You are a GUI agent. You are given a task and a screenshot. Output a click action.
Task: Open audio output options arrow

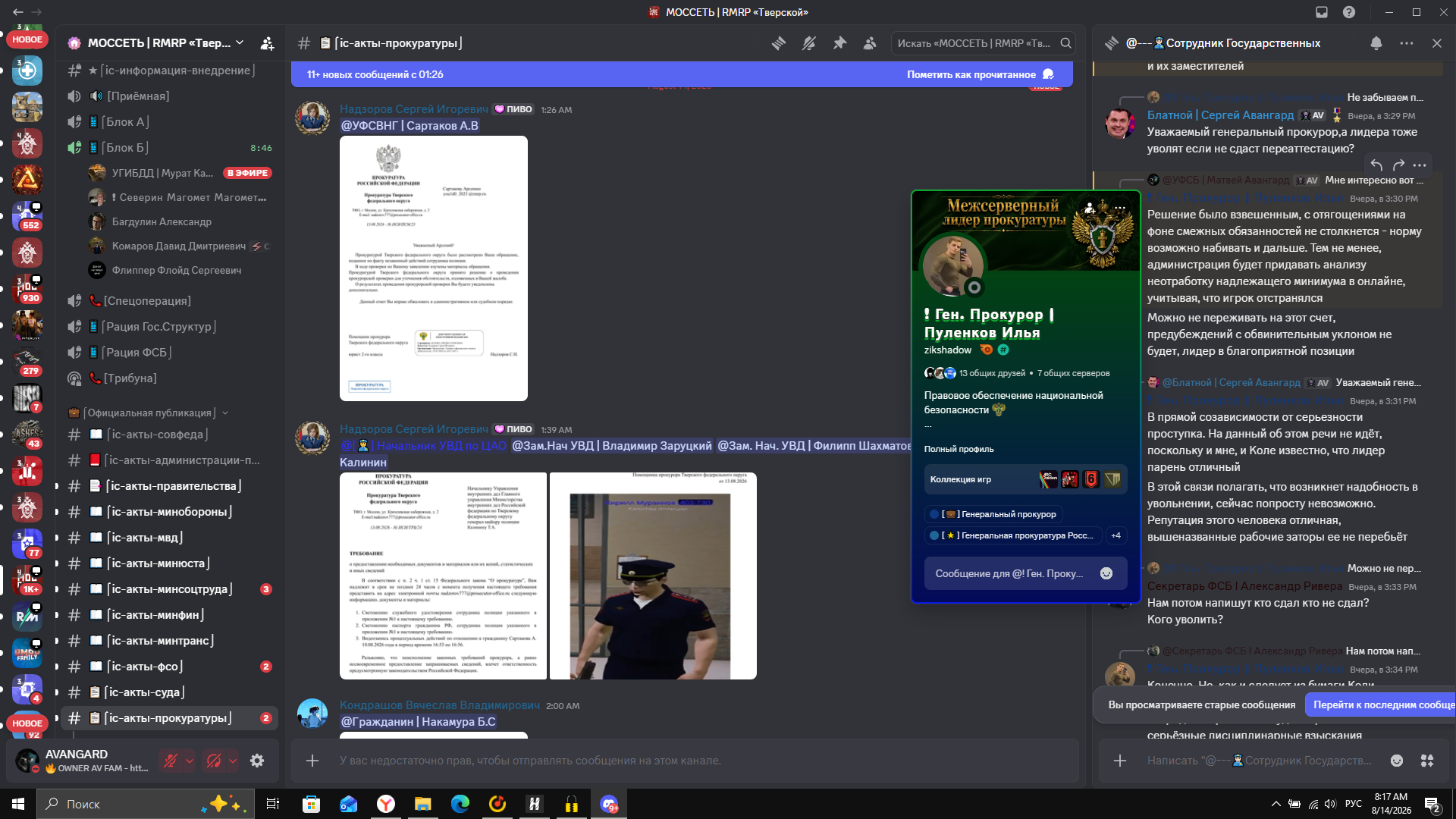pos(233,761)
